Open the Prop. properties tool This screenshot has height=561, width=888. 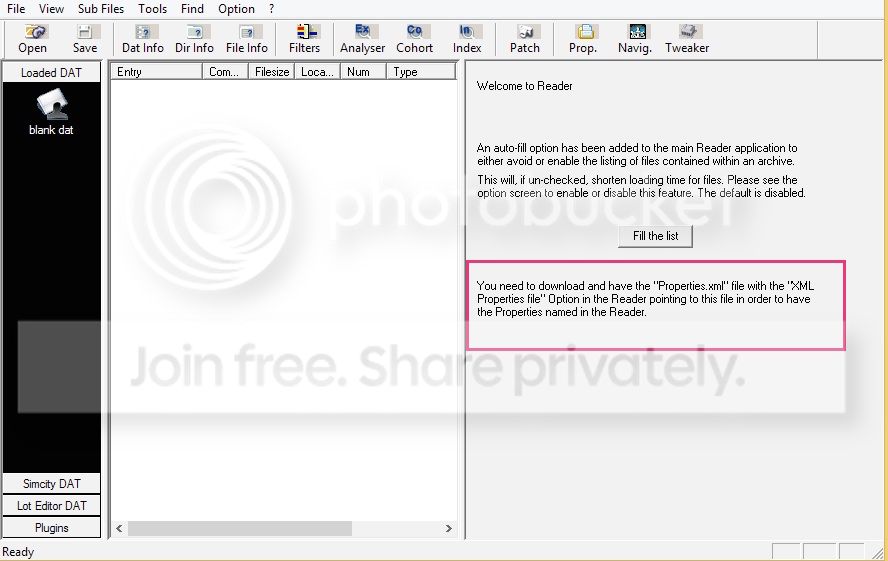click(583, 38)
